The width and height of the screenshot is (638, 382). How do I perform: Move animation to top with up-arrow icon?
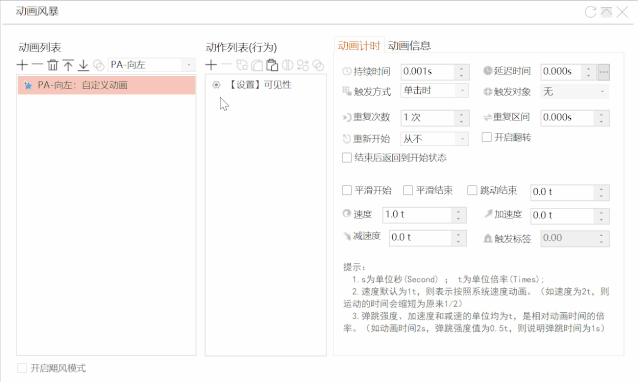tap(68, 65)
